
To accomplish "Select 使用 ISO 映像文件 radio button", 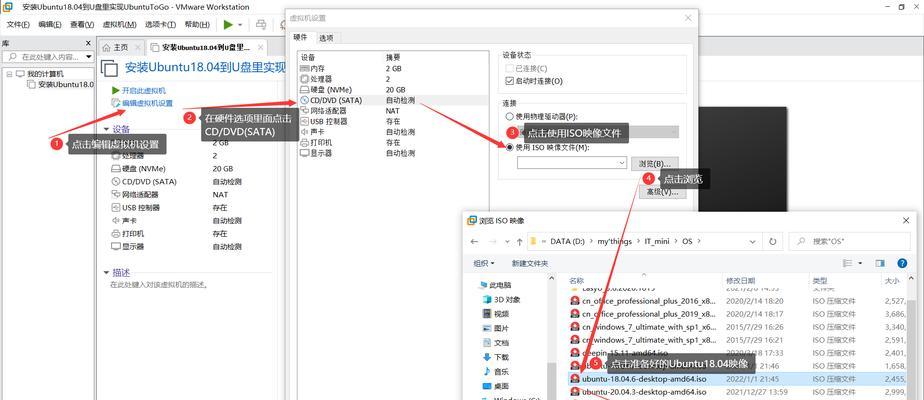I will [510, 147].
